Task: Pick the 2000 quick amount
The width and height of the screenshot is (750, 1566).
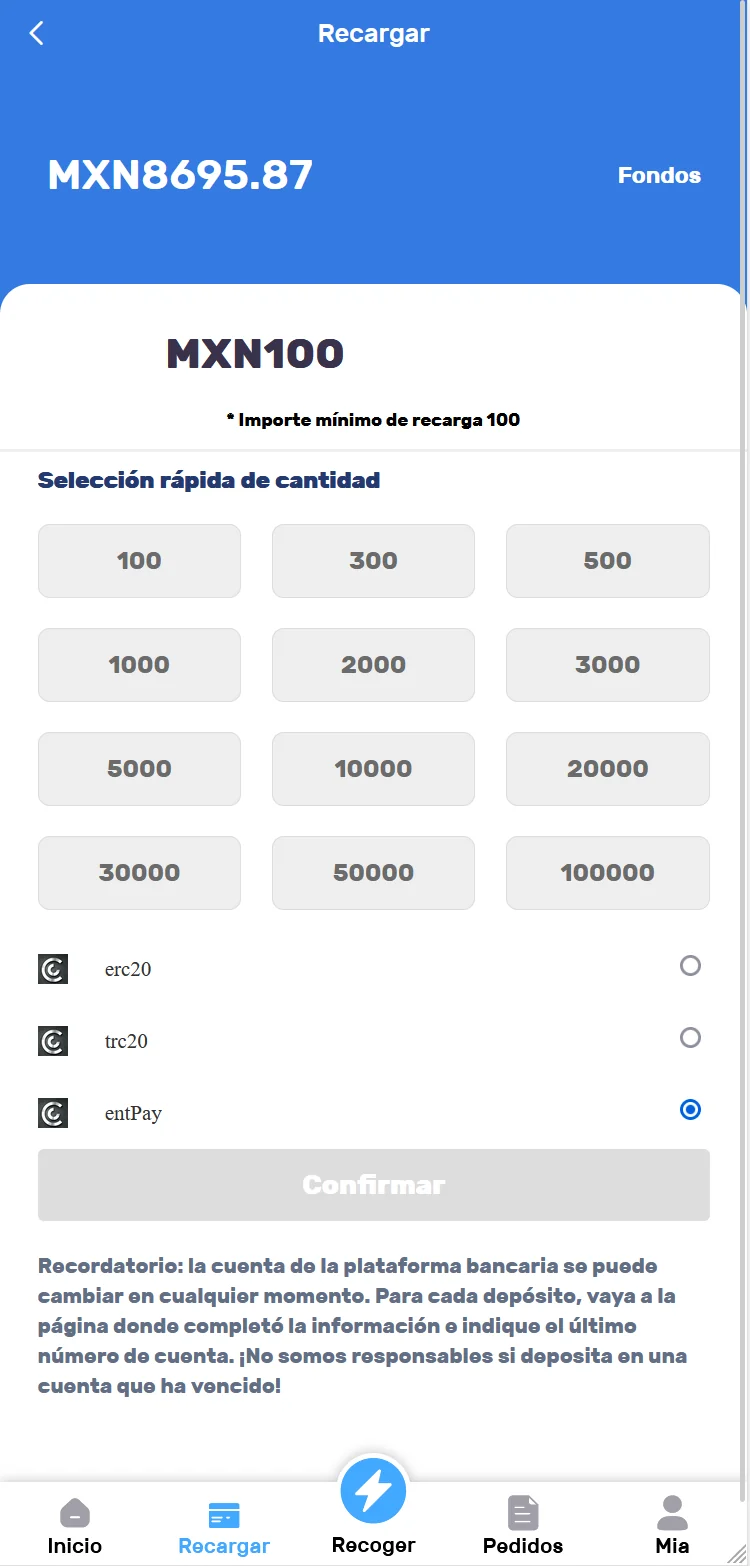Action: click(373, 665)
